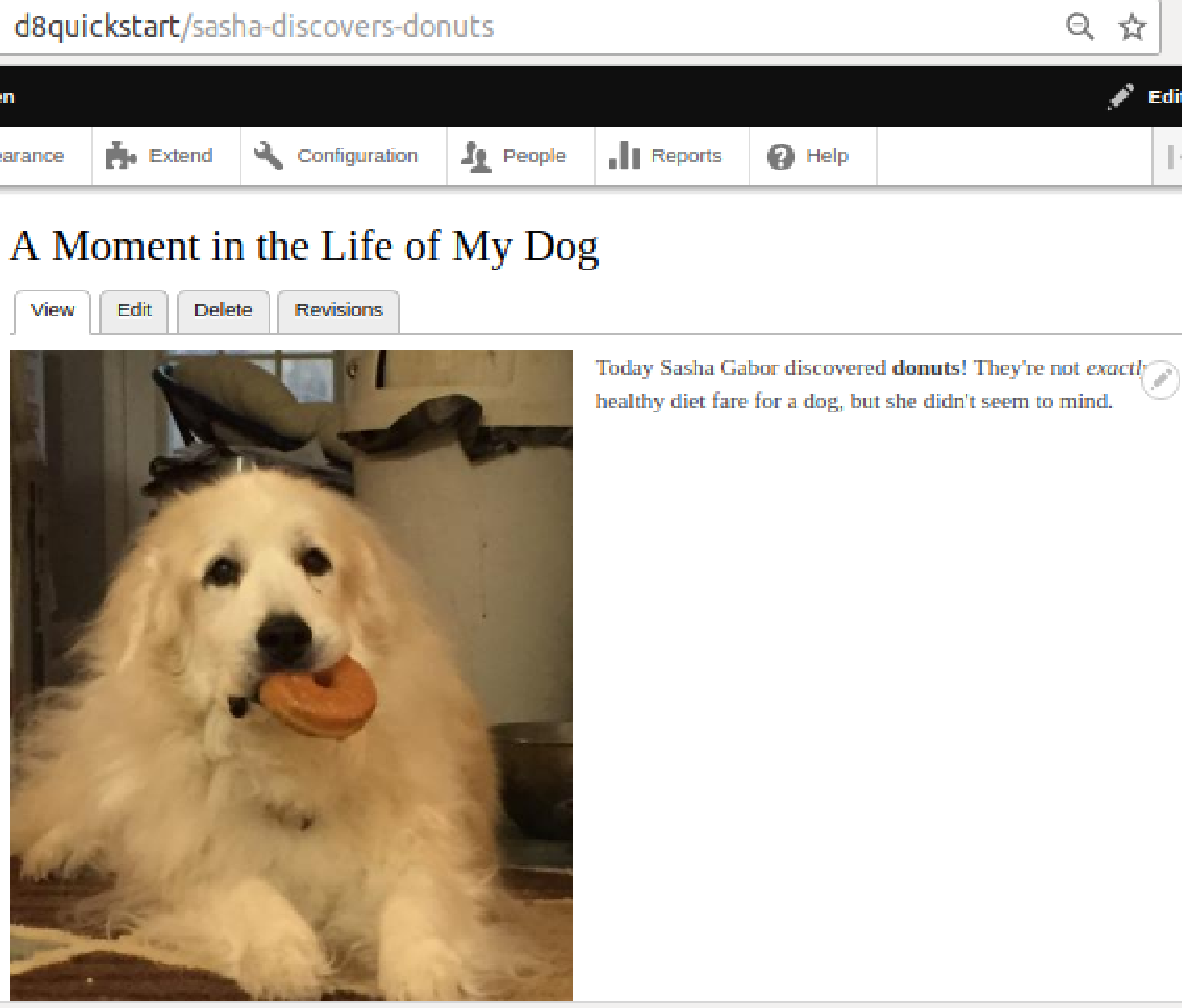
Task: Click the dog with donut photo
Action: [291, 675]
